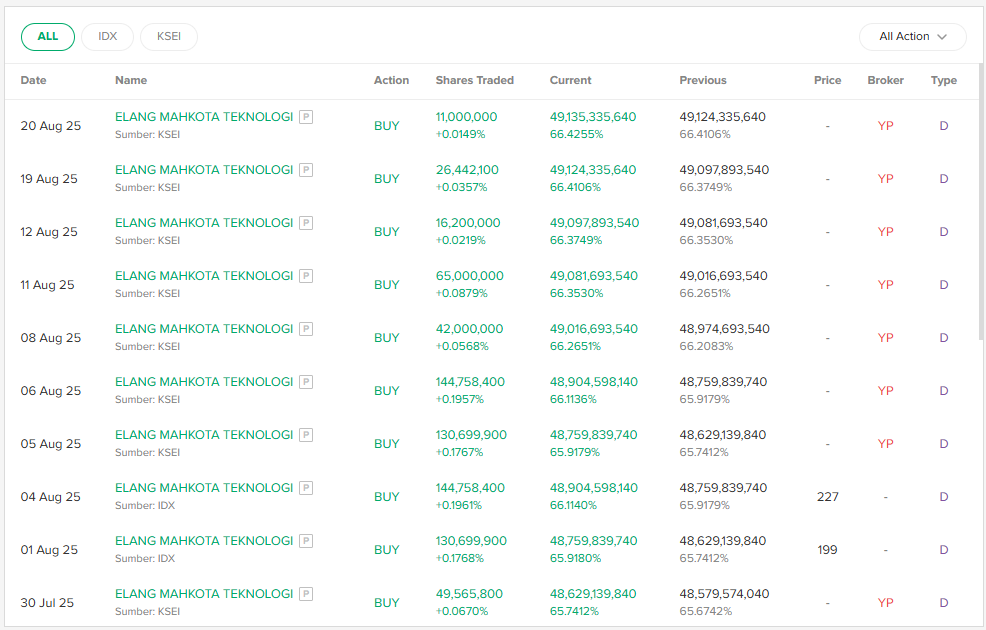
Task: Click current holding 49,135,335,640
Action: tap(593, 117)
